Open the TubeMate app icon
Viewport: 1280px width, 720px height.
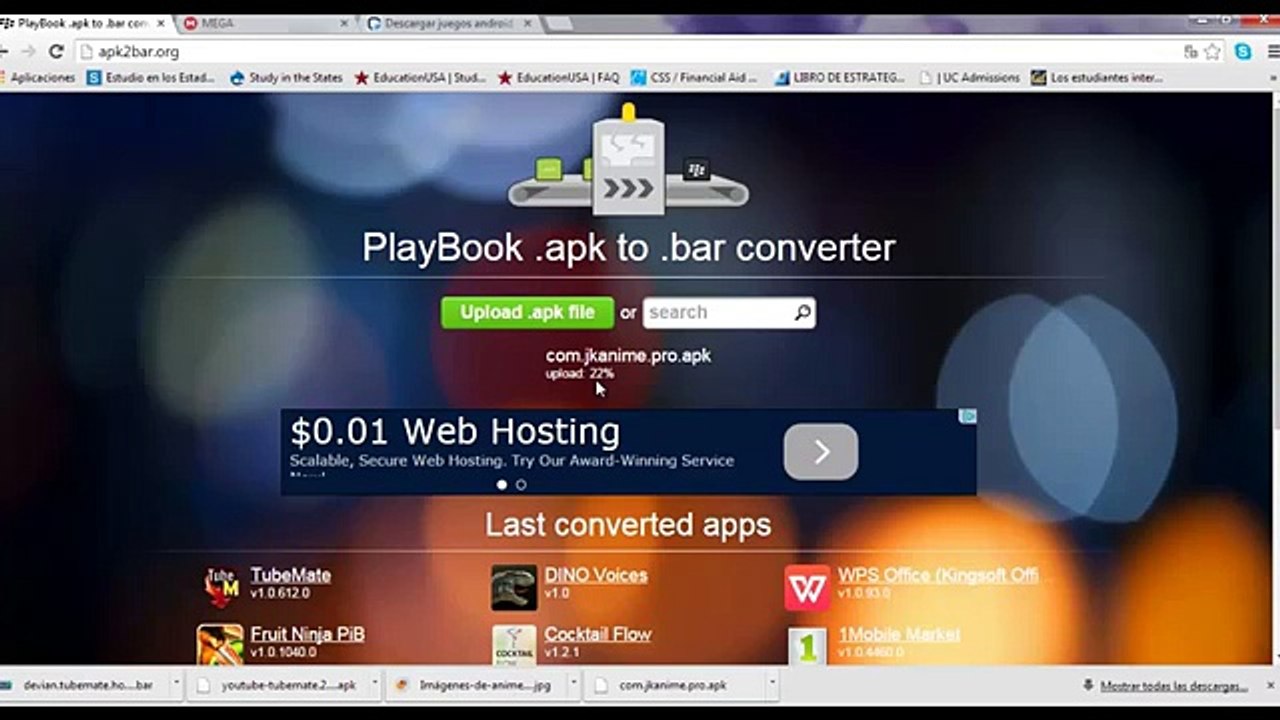[222, 587]
